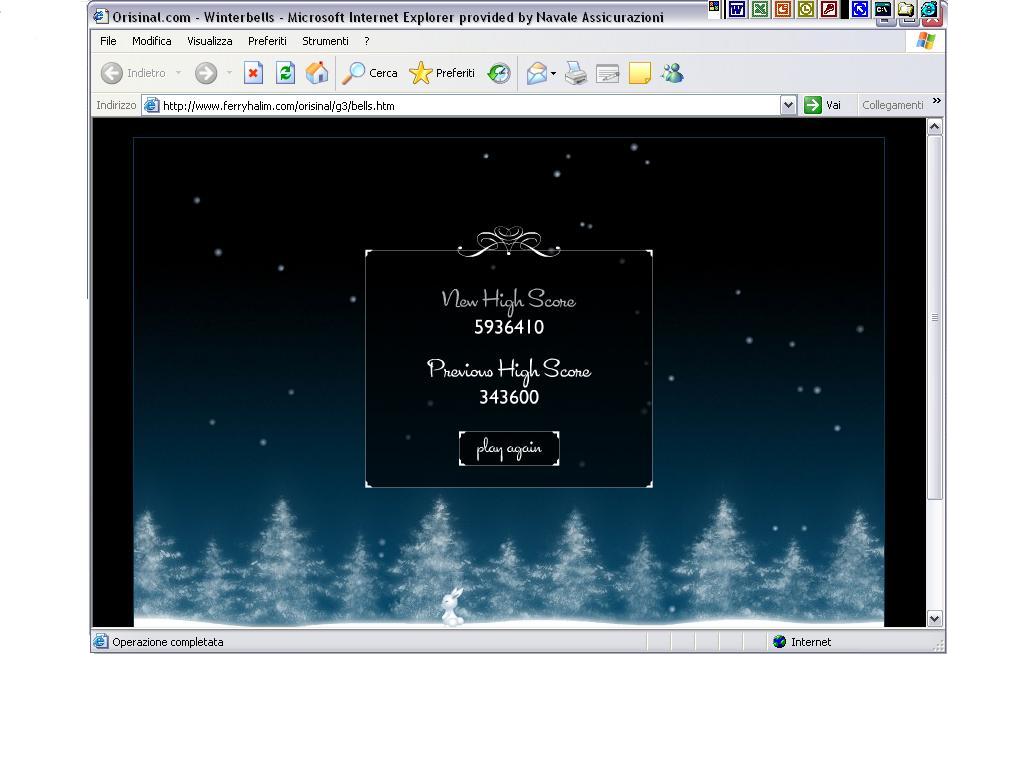Print the page with the printer icon
This screenshot has width=1024, height=768.
click(x=575, y=72)
